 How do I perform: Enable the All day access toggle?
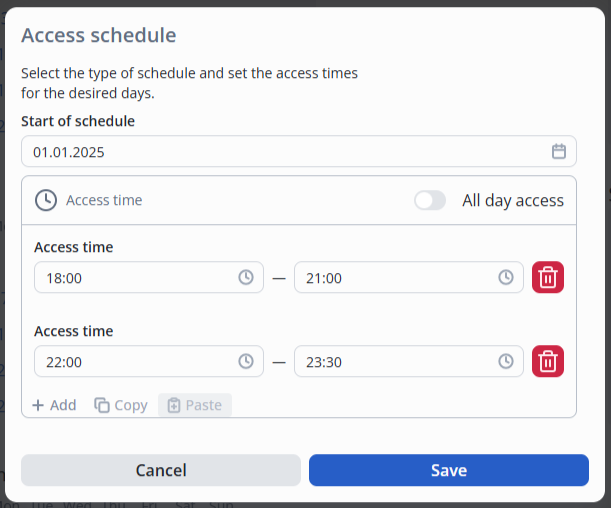[430, 201]
